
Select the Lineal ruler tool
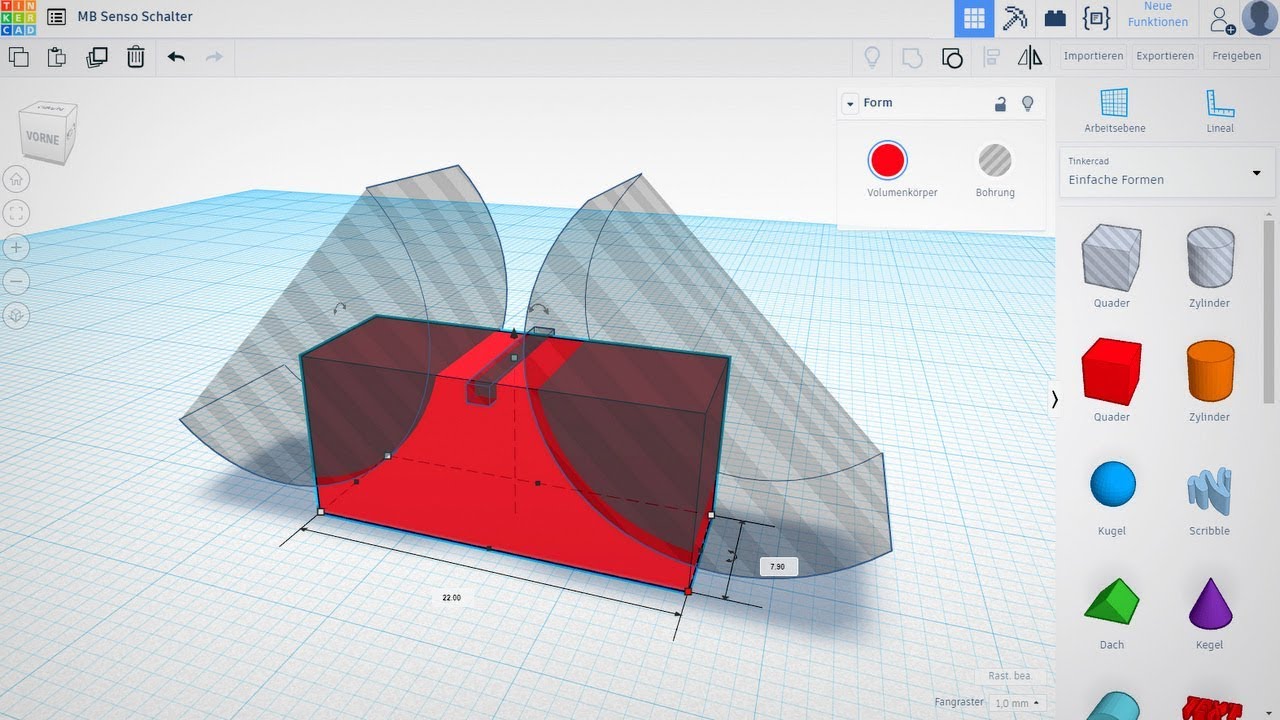[x=1220, y=110]
